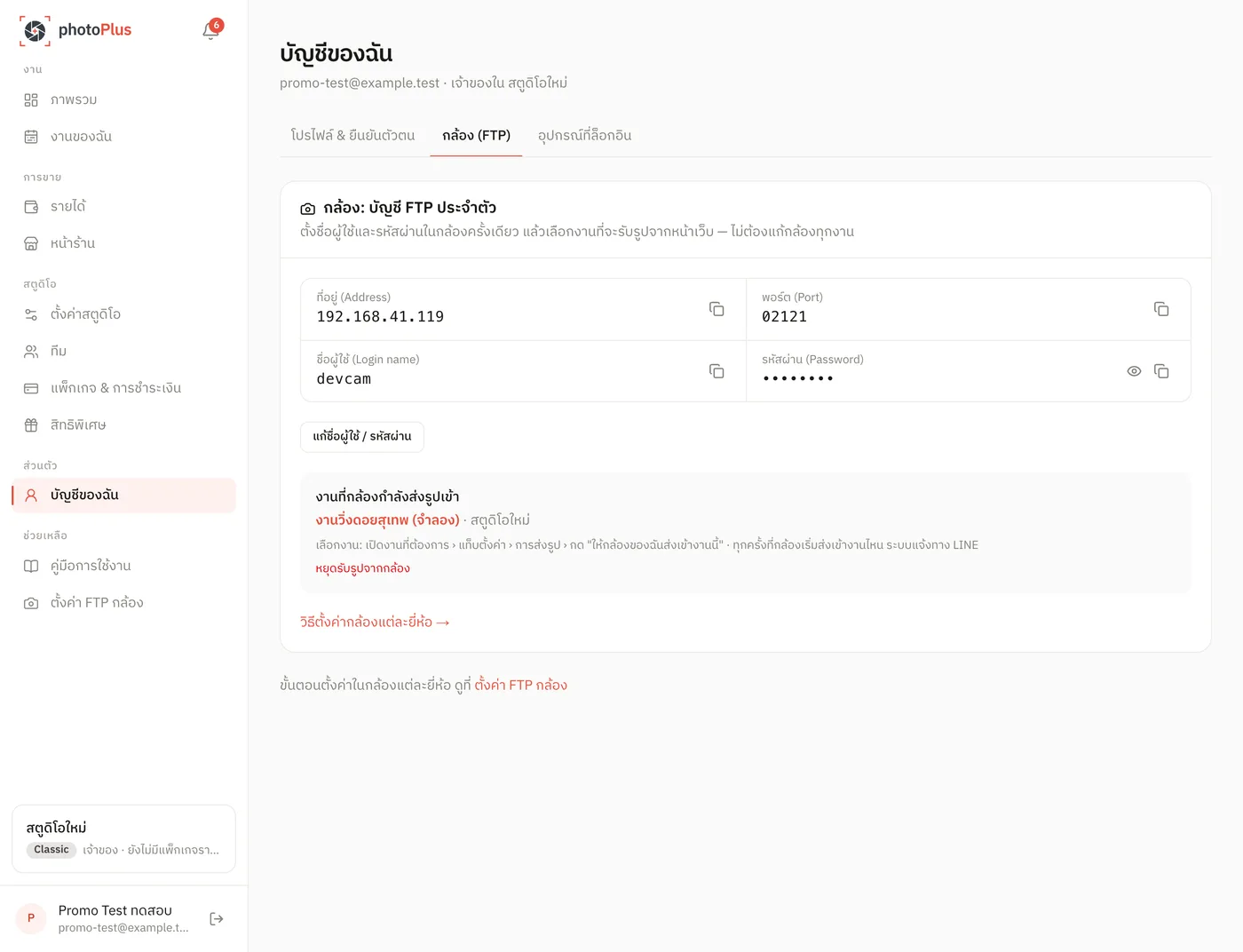The width and height of the screenshot is (1243, 952).
Task: Select the กล้อง (FTP) tab
Action: tap(476, 136)
